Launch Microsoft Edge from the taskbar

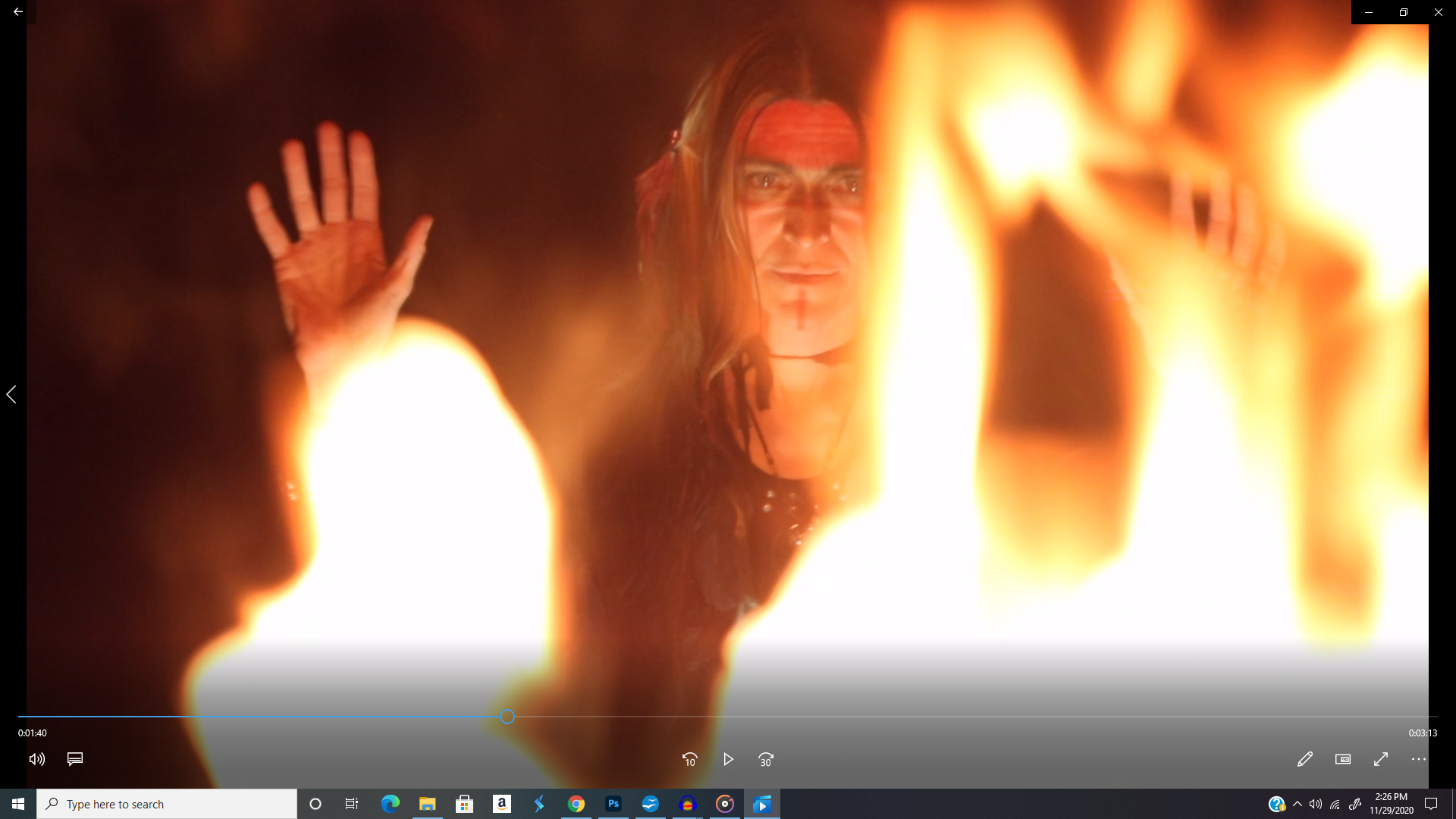coord(391,804)
